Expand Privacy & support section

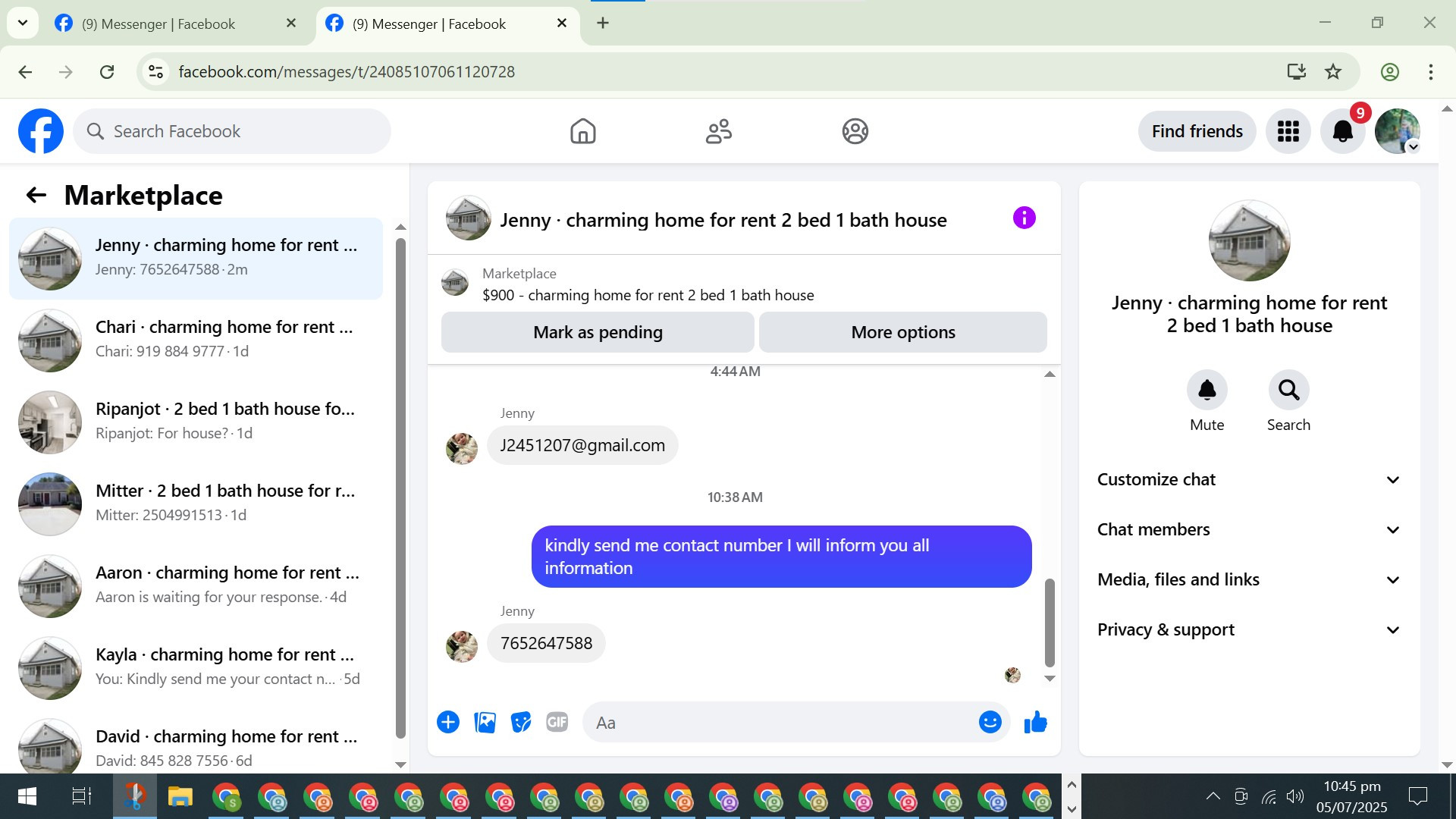pos(1248,630)
